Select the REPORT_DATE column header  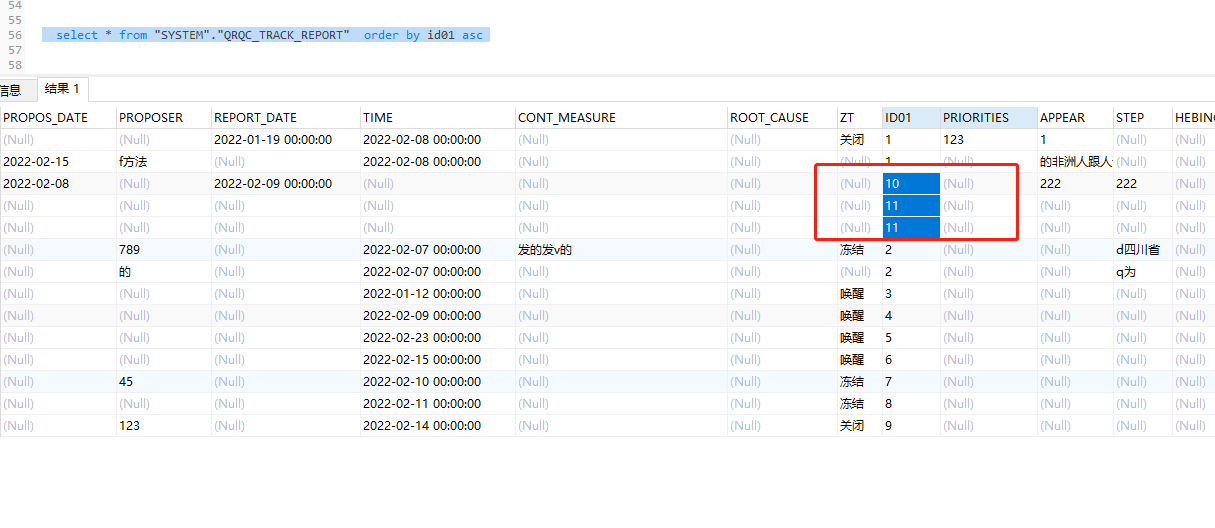coord(285,117)
